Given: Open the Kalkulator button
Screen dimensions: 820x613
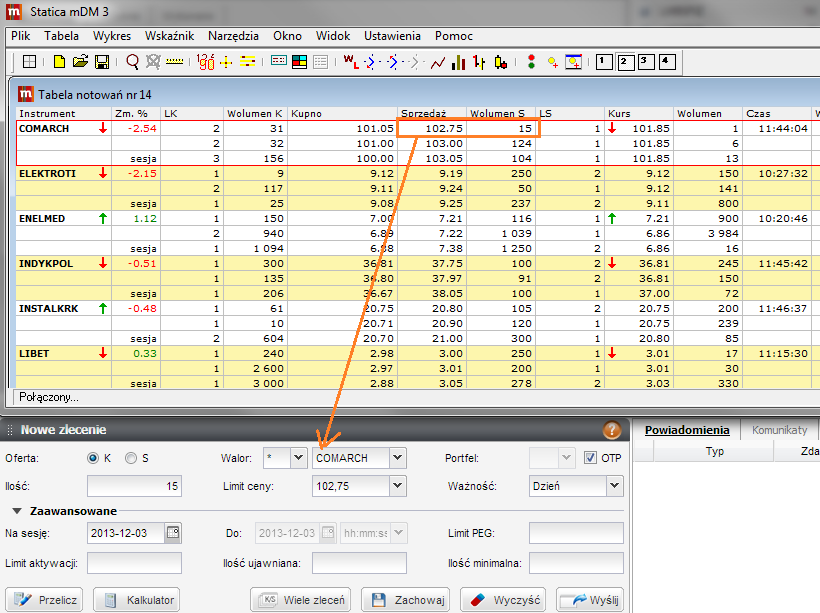Looking at the screenshot, I should click(136, 600).
